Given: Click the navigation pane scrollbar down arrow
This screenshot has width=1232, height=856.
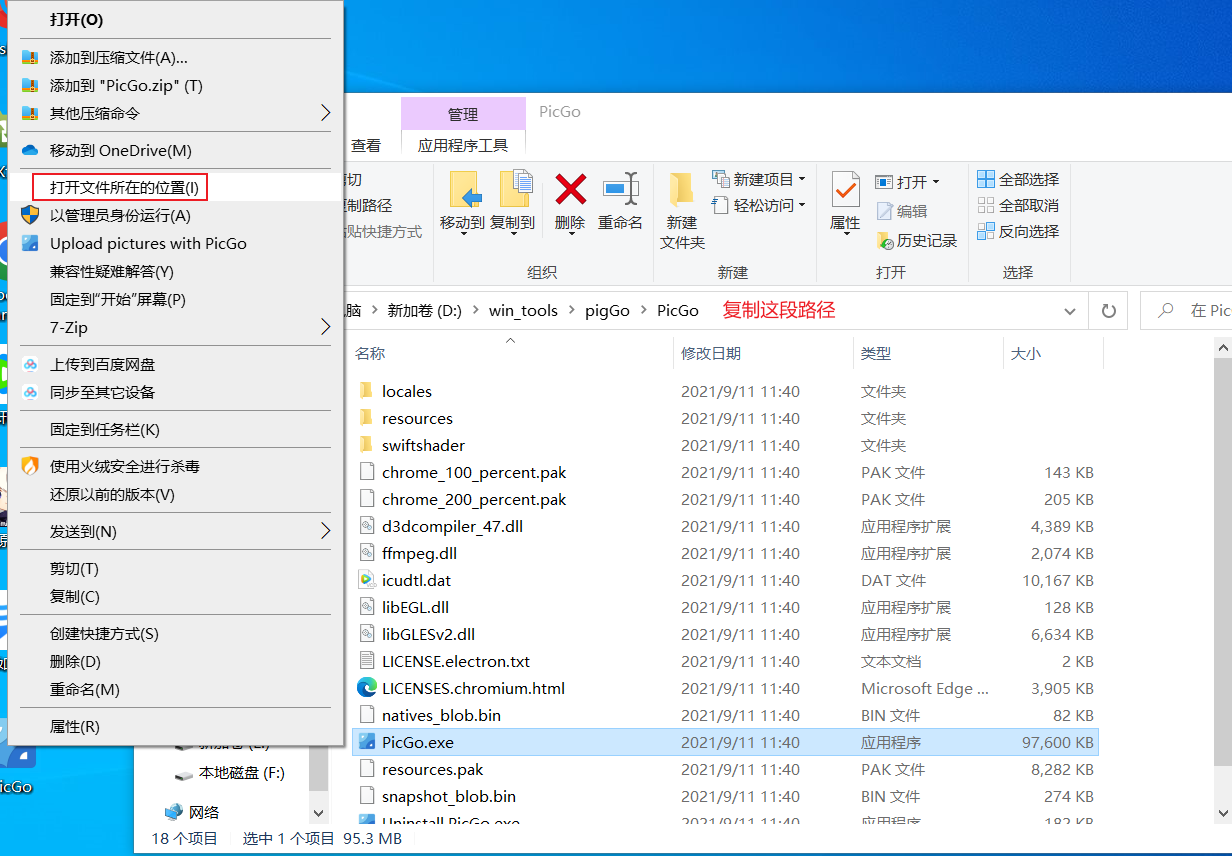Looking at the screenshot, I should (x=319, y=813).
